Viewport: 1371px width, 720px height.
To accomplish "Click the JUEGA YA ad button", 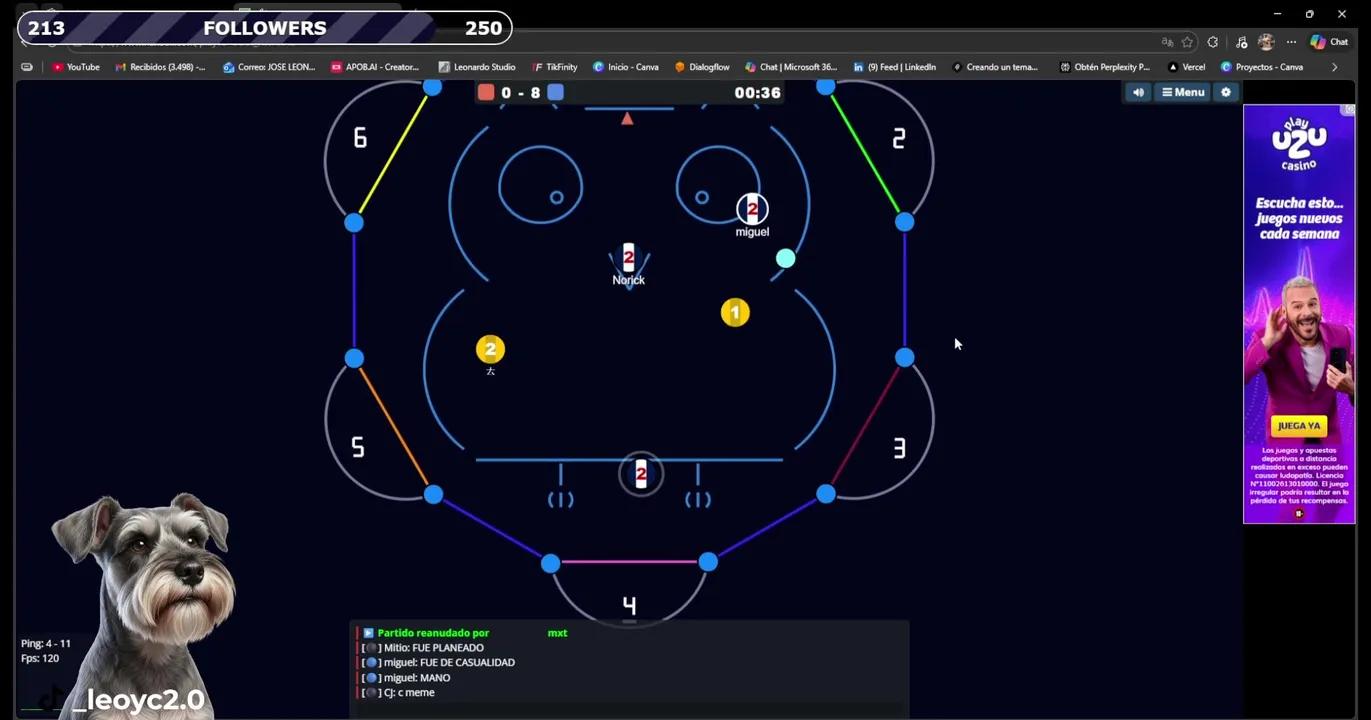I will point(1298,426).
